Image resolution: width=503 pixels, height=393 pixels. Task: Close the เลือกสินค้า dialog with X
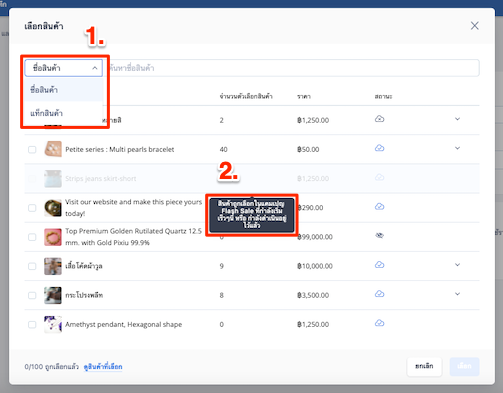(x=474, y=26)
